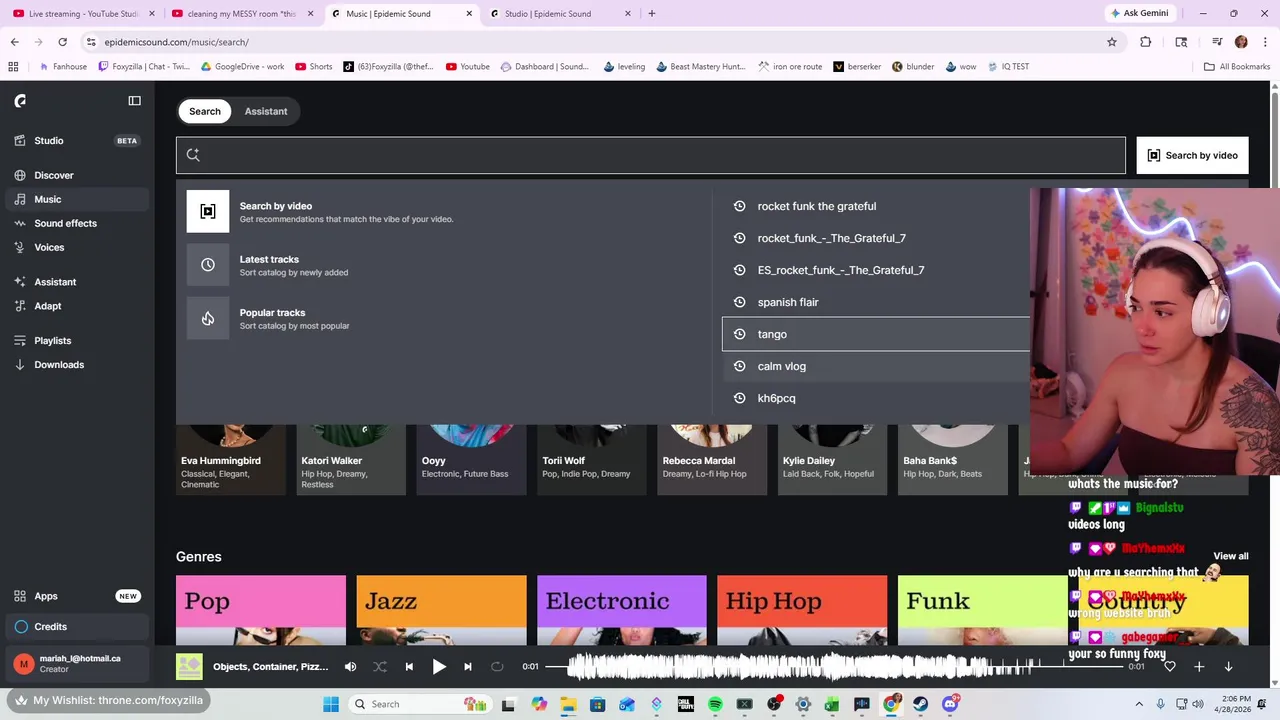Go to Discover in the sidebar

77,175
